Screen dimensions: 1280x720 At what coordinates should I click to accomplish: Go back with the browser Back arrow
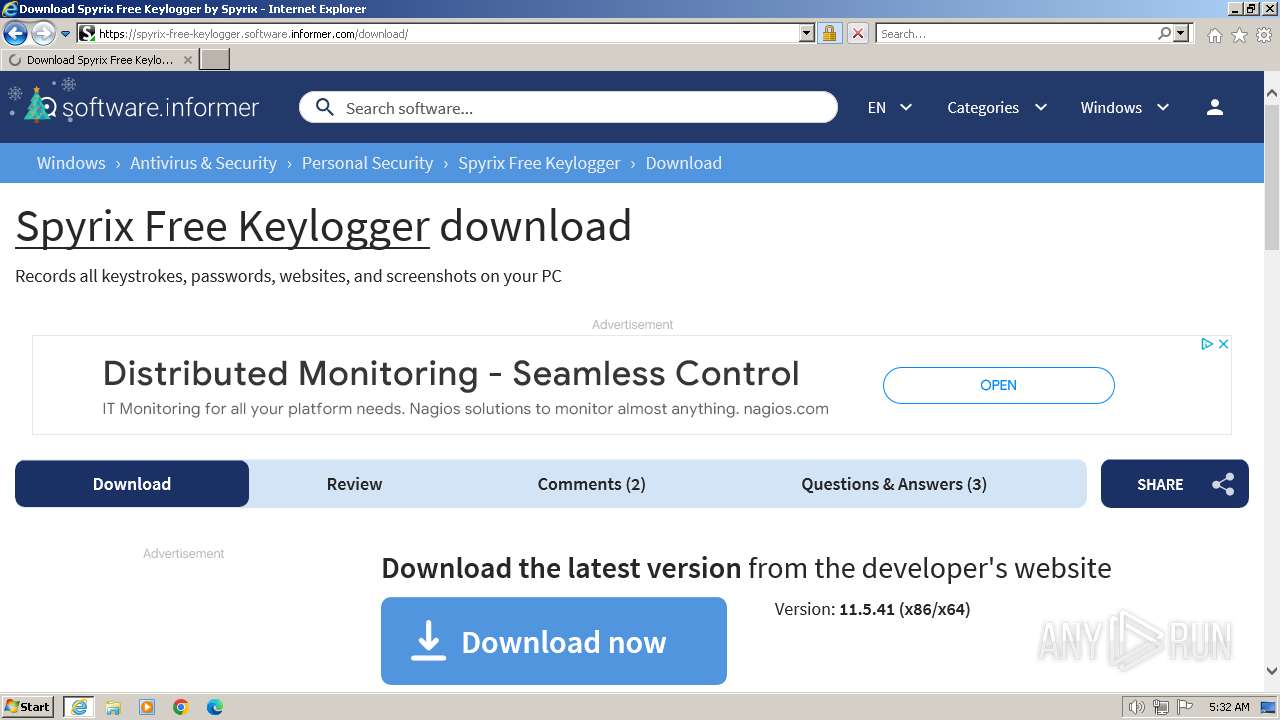click(x=15, y=33)
